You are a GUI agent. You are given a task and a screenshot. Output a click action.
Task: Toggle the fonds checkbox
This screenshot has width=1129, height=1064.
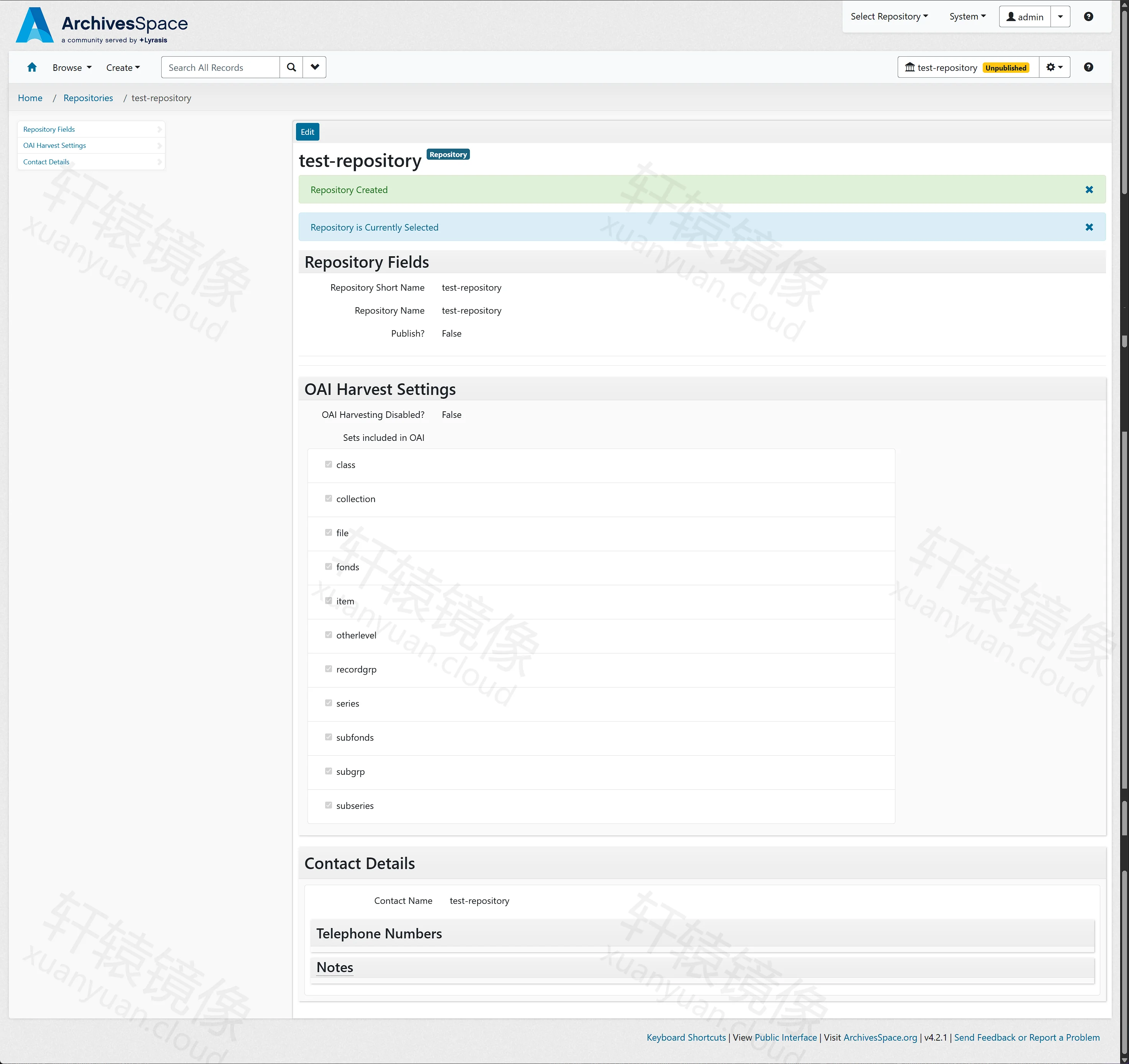point(328,567)
